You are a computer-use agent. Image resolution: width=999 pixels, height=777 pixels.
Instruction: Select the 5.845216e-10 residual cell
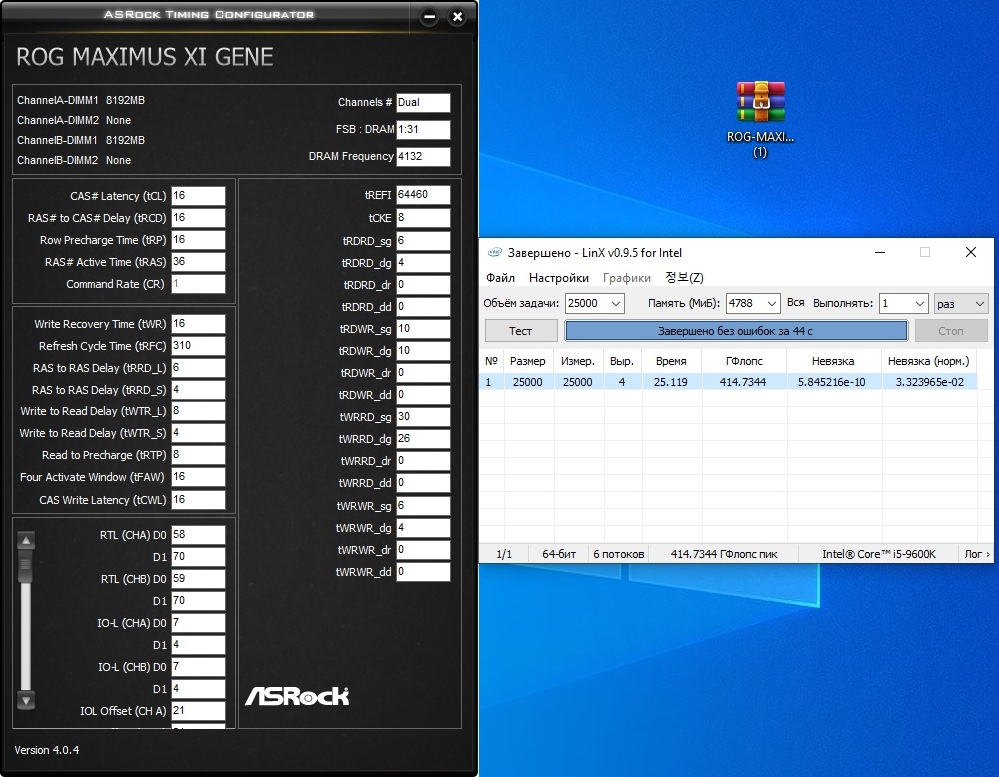(x=832, y=382)
